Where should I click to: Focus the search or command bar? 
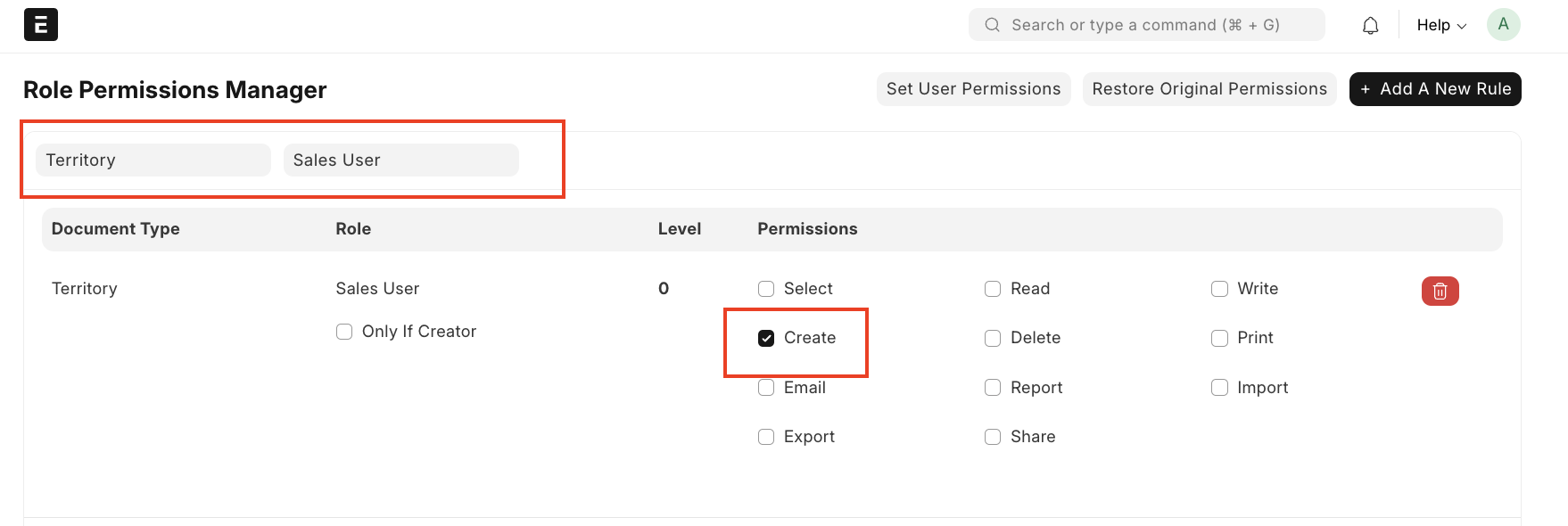click(1146, 25)
